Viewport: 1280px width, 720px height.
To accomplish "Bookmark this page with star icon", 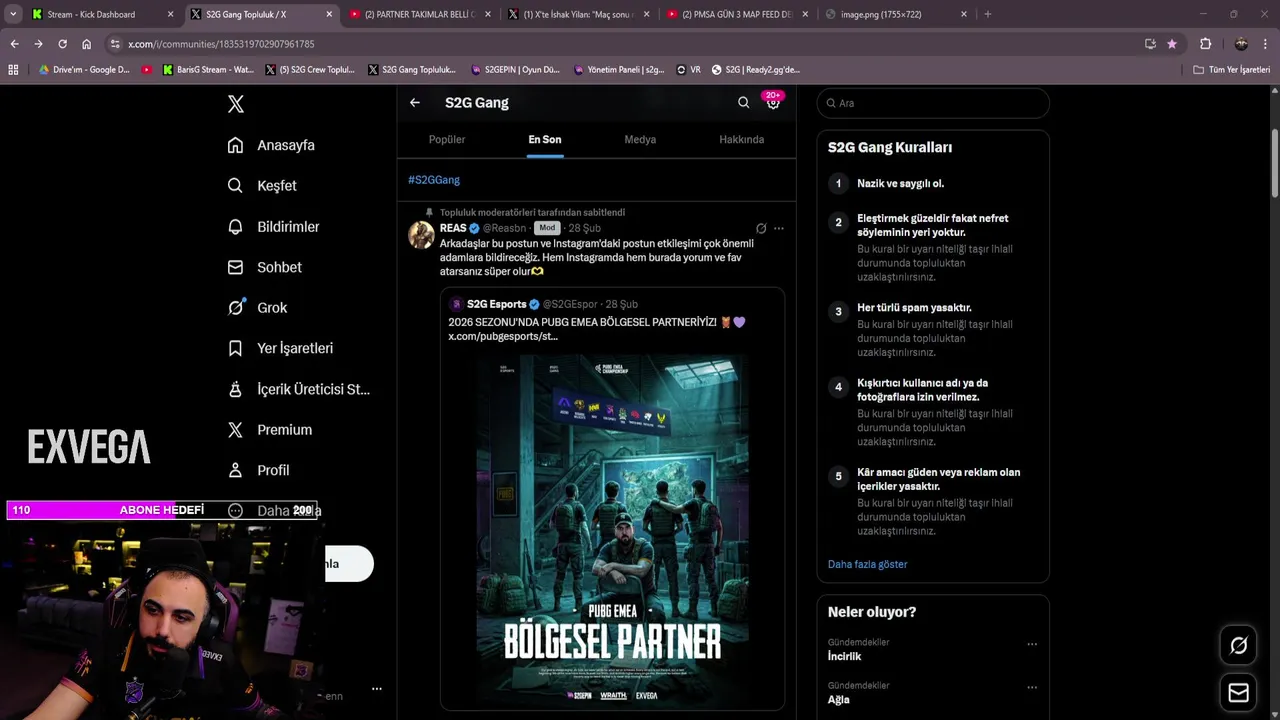I will point(1172,44).
